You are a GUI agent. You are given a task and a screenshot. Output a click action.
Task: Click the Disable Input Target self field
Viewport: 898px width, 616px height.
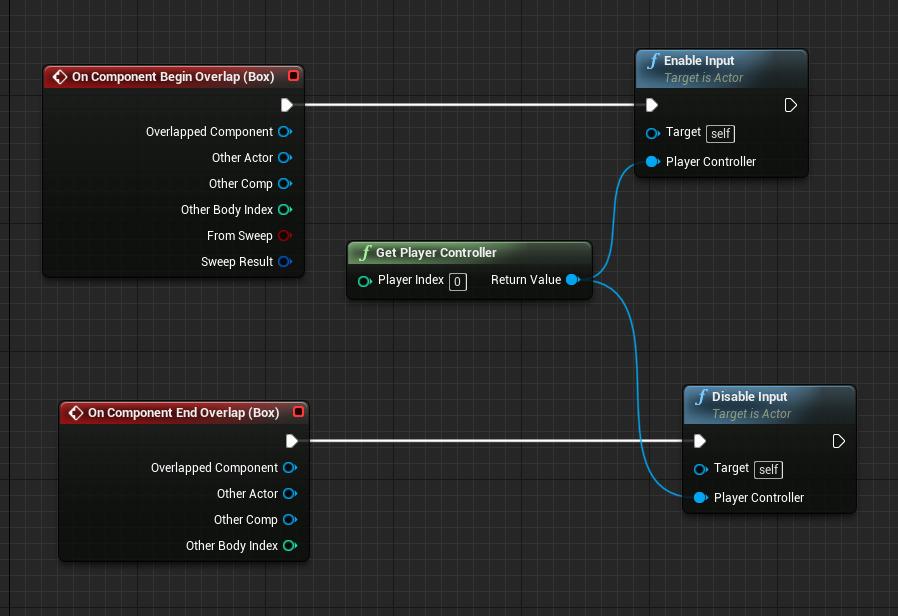point(768,469)
